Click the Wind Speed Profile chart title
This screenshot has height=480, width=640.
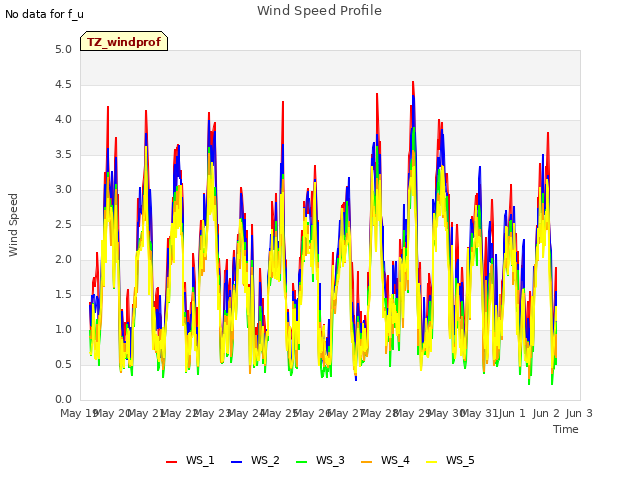click(x=319, y=11)
